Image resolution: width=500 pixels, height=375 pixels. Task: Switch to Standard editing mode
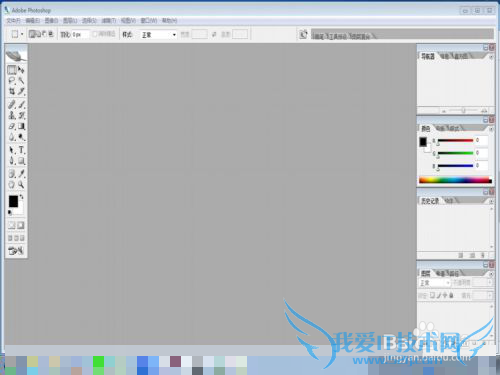12,226
